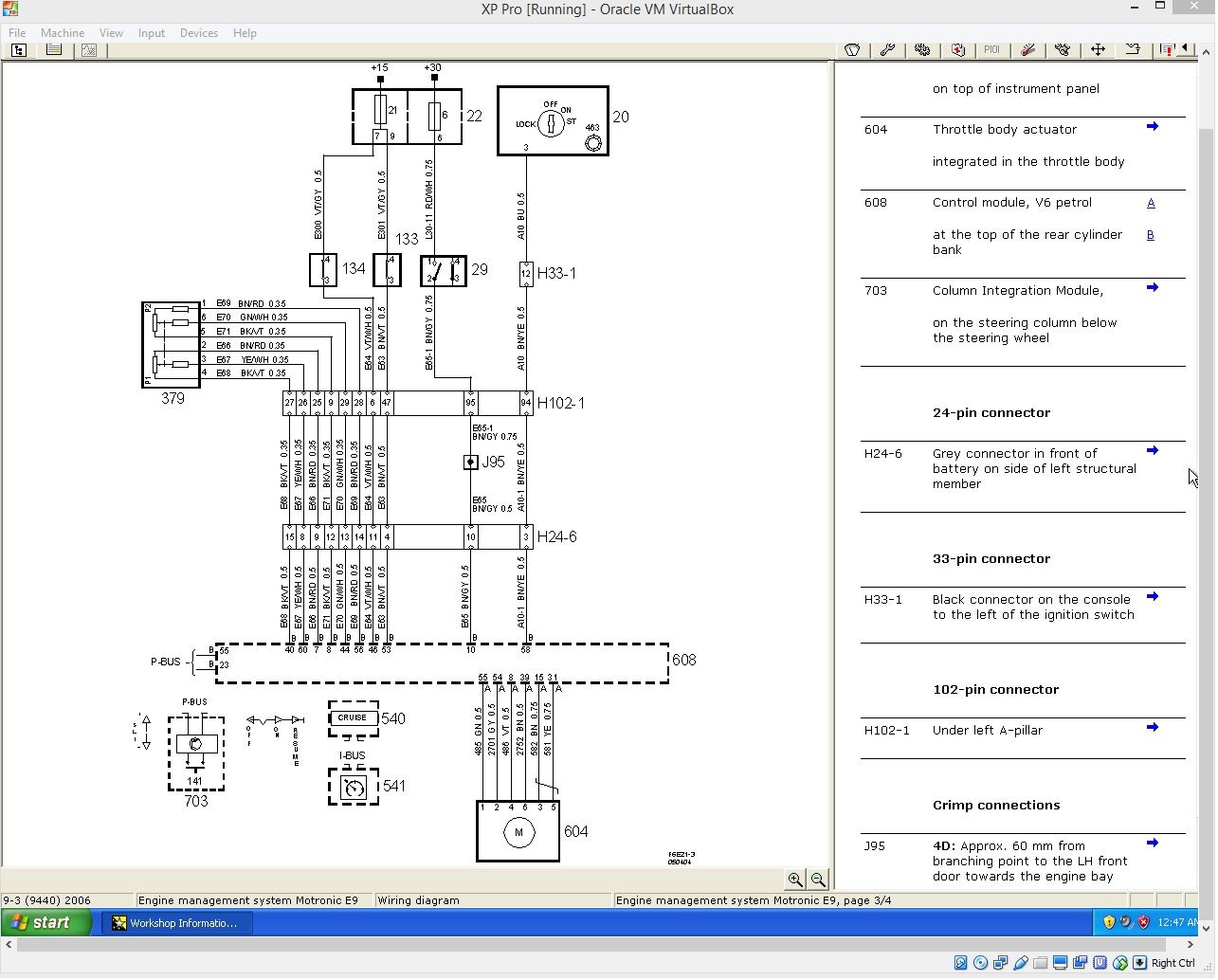Activate the four-arrow pan tool icon
1218x980 pixels.
[1099, 49]
